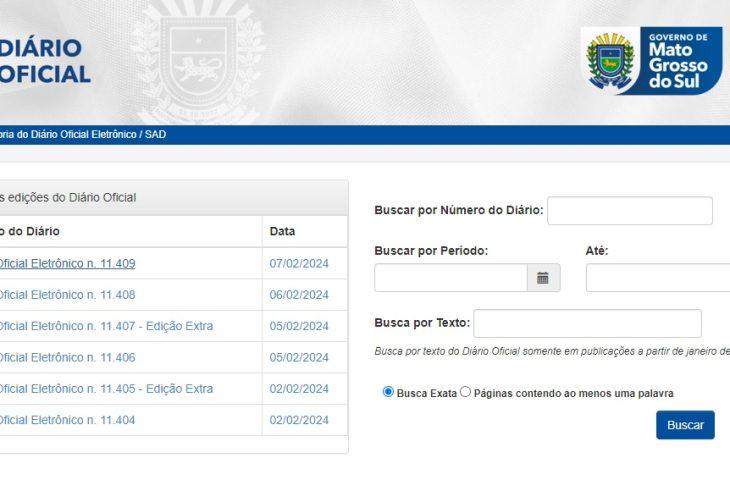This screenshot has width=730, height=480.
Task: Click the editions panel heading
Action: (x=68, y=197)
